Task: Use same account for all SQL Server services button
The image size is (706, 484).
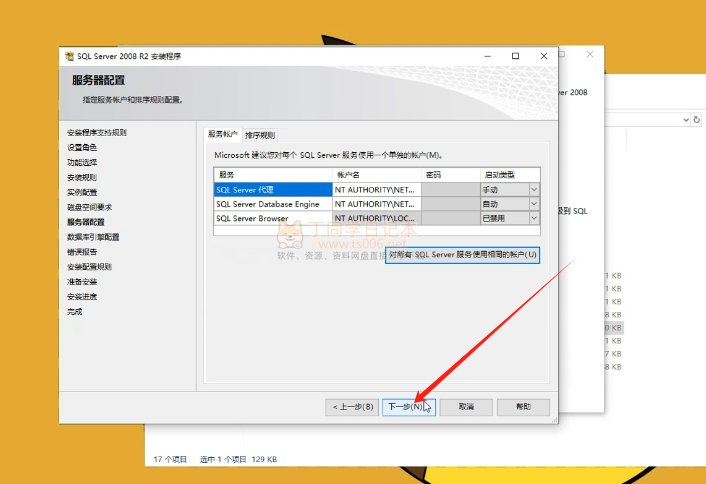Action: 462,255
